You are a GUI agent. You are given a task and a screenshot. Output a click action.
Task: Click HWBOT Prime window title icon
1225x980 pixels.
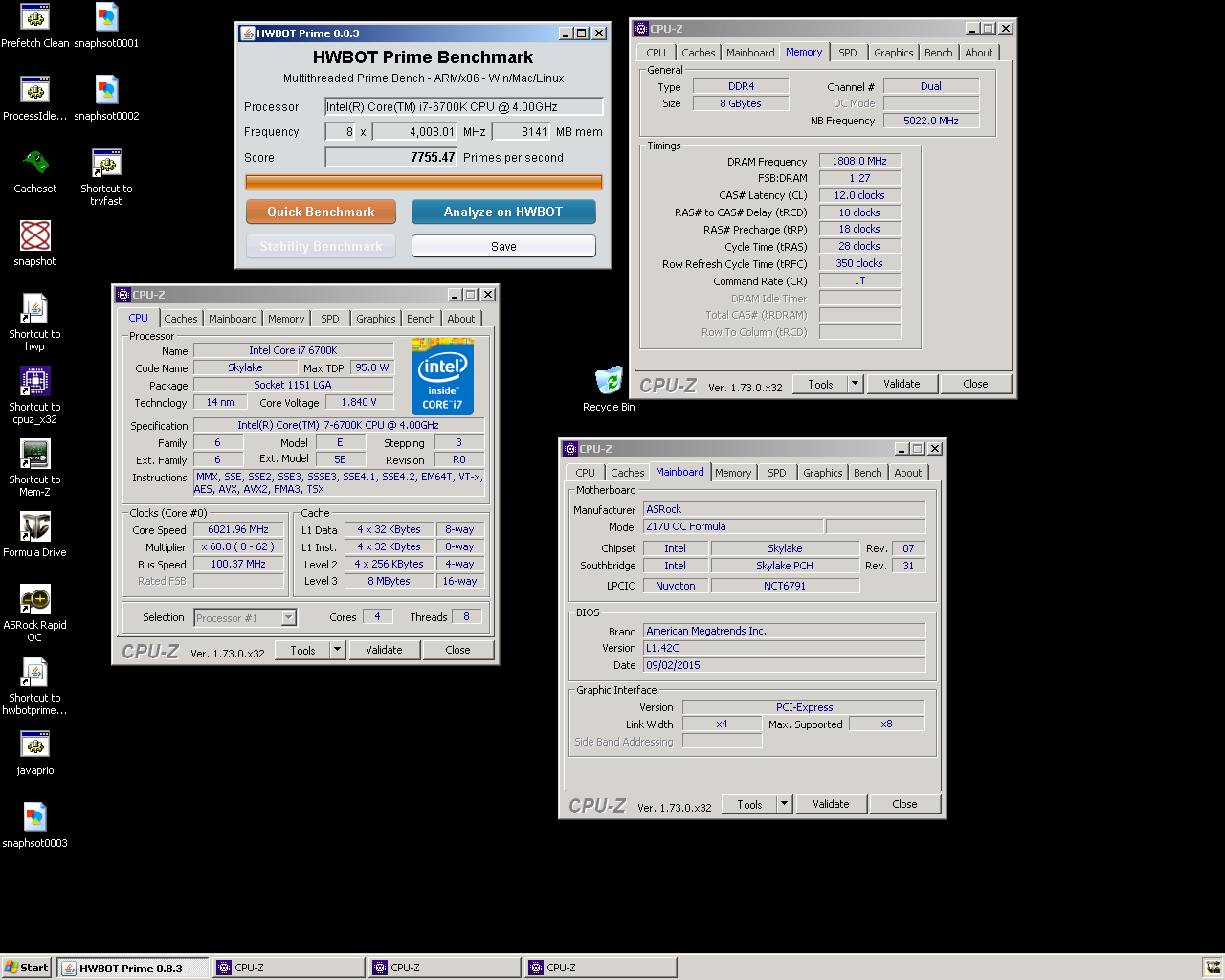pyautogui.click(x=247, y=33)
